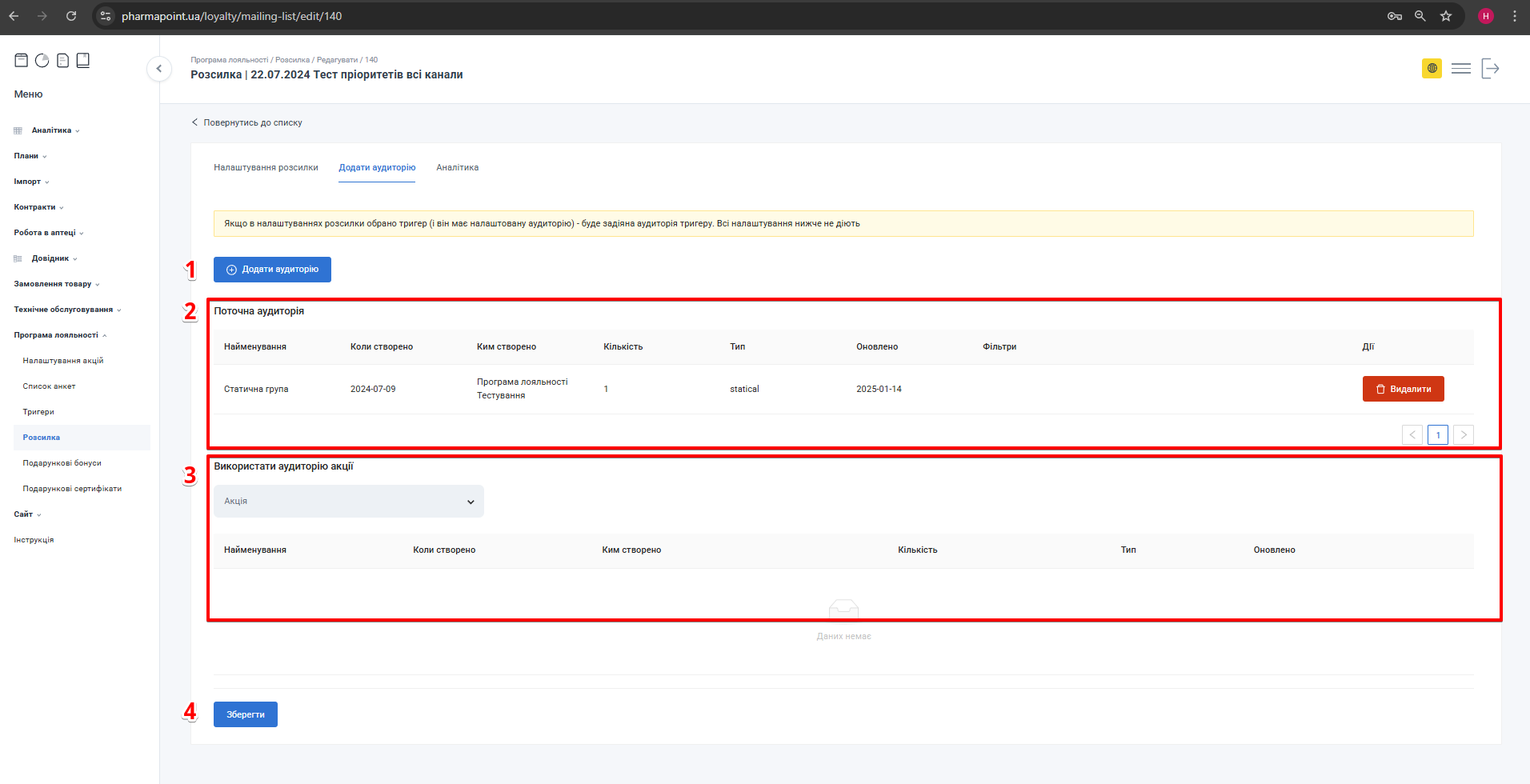Open the Chrome profile avatar
Viewport: 1530px width, 784px height.
[x=1486, y=16]
